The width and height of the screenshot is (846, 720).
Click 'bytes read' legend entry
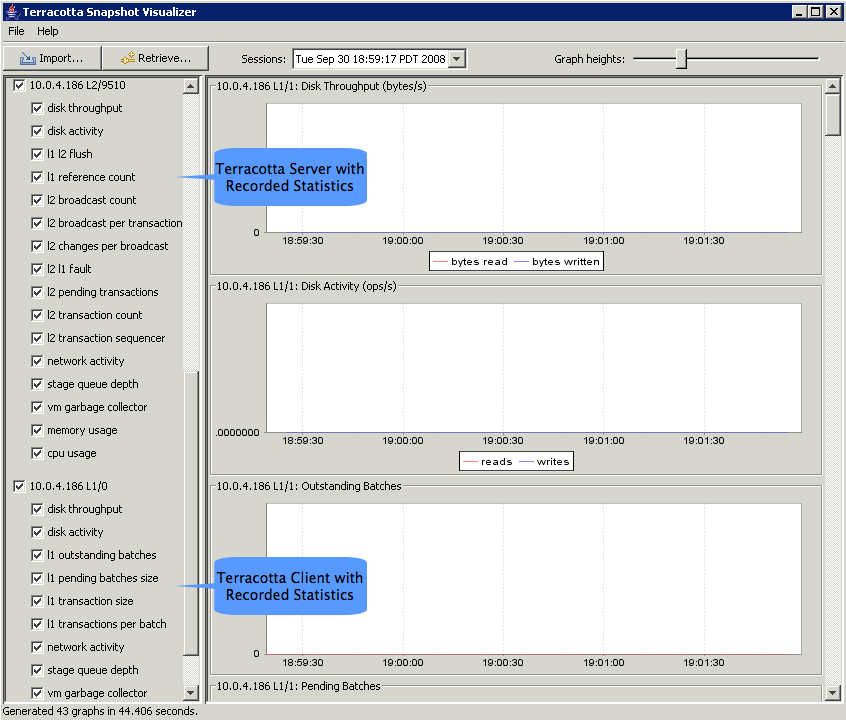470,262
